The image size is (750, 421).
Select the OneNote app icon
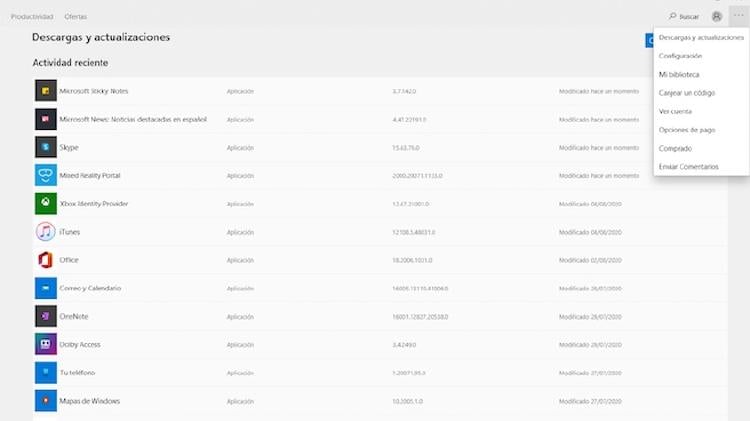coord(45,316)
